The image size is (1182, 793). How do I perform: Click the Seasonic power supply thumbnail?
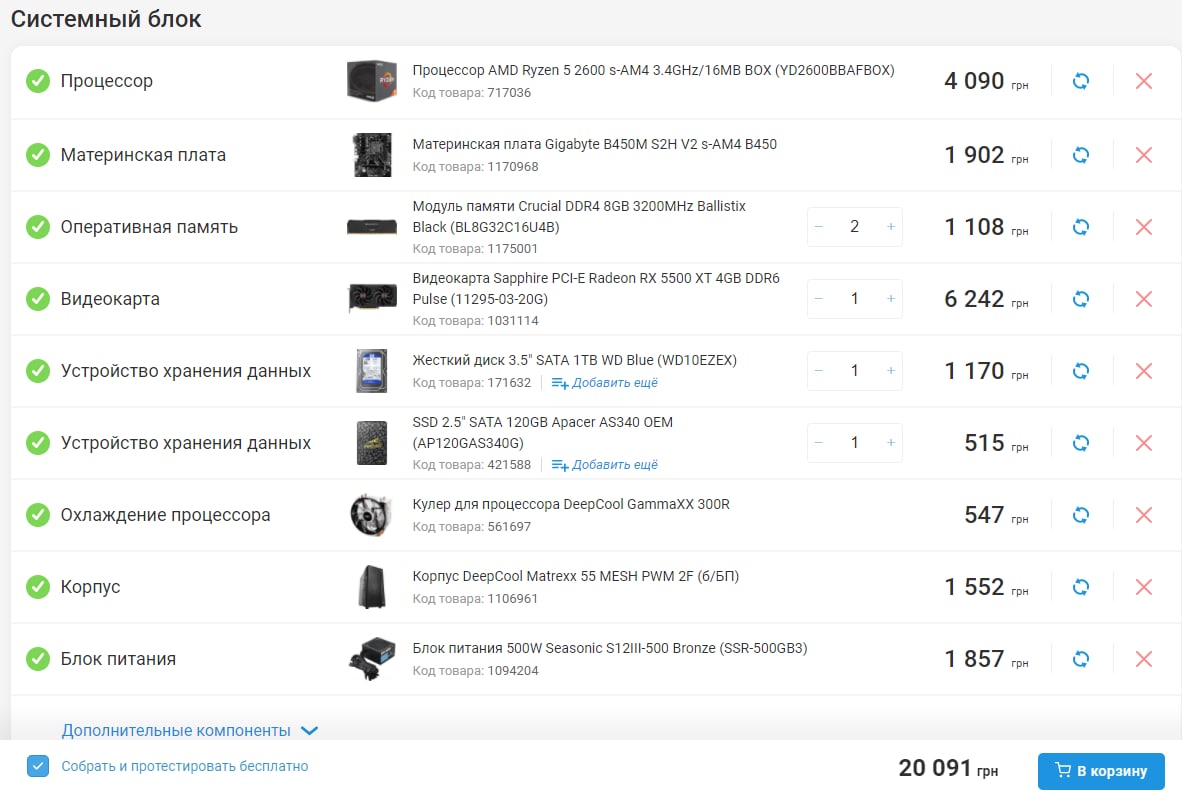point(372,659)
